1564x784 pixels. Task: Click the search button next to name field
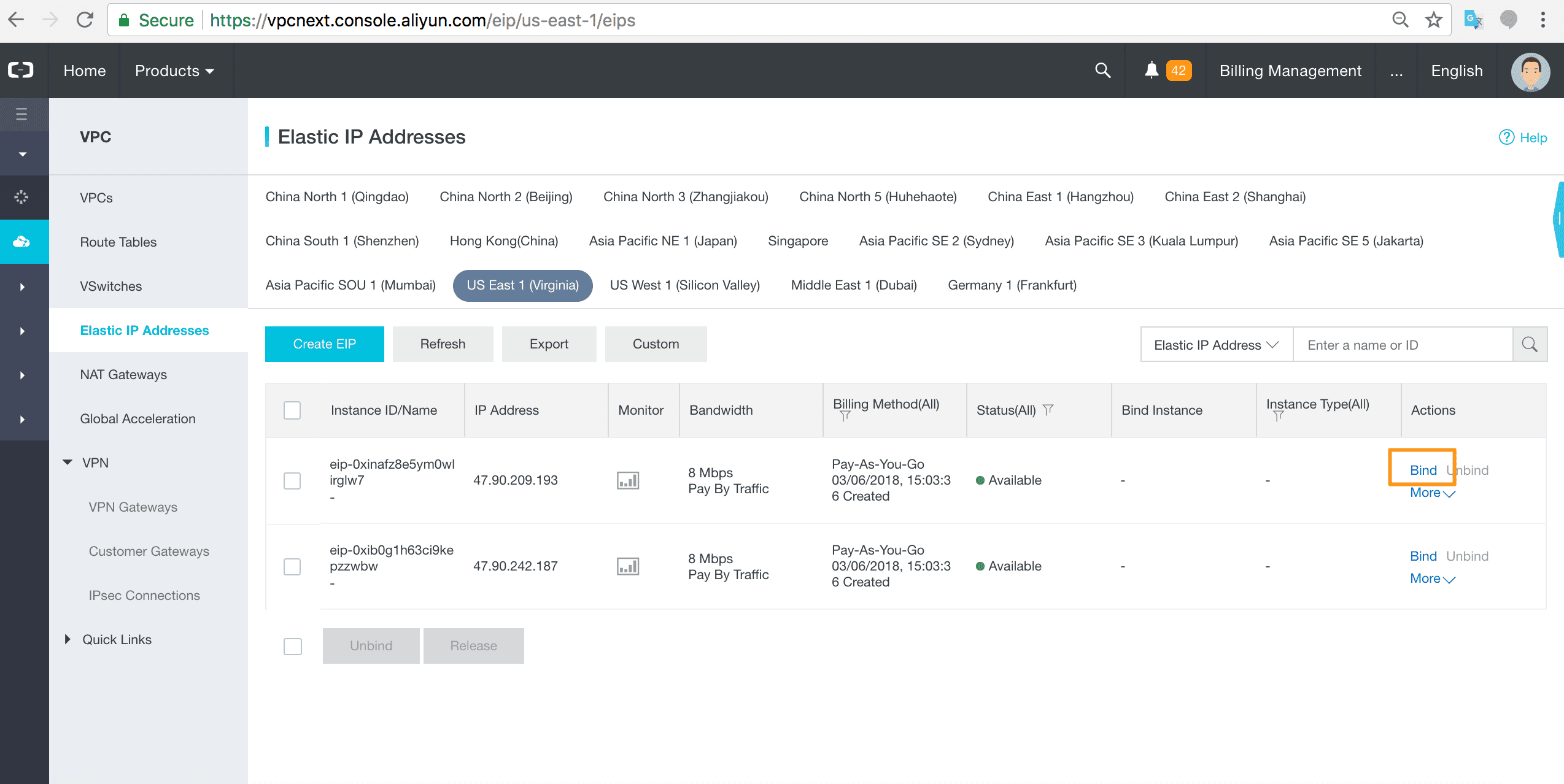pos(1529,345)
